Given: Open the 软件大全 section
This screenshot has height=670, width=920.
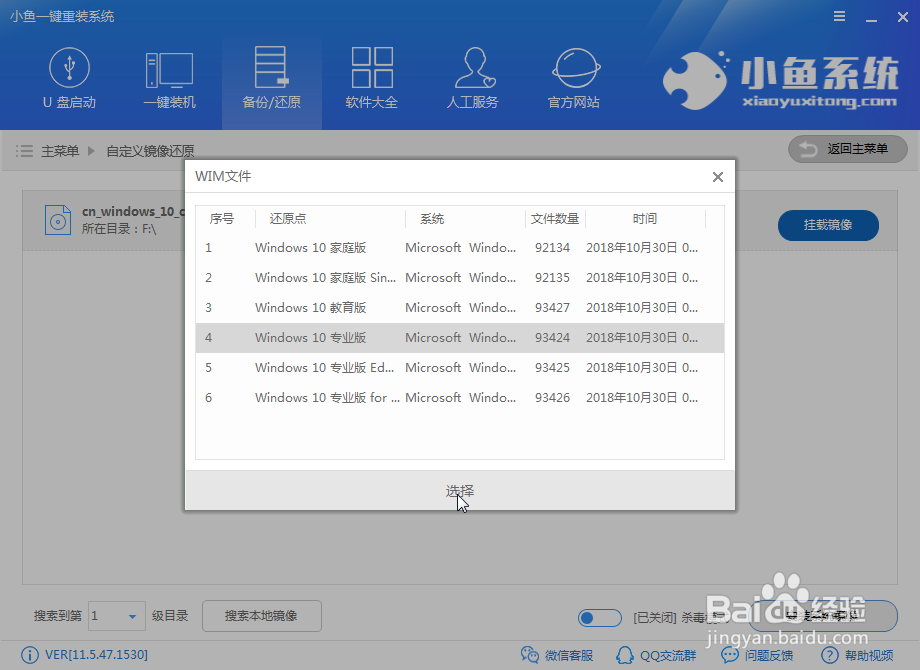Looking at the screenshot, I should 372,78.
